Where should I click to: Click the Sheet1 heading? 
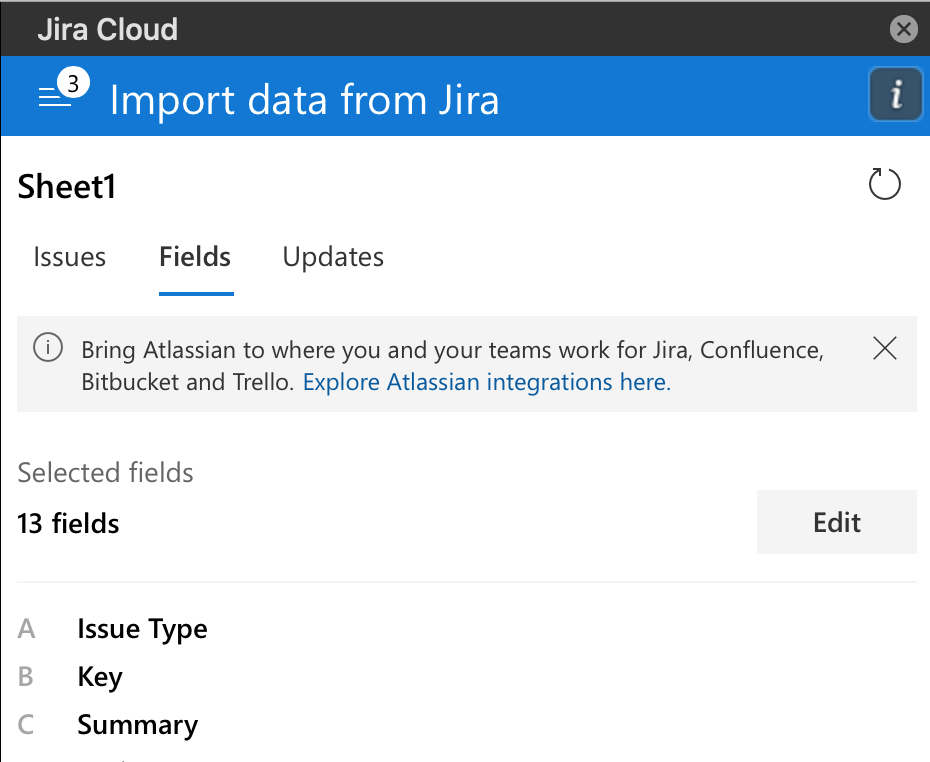pos(67,187)
